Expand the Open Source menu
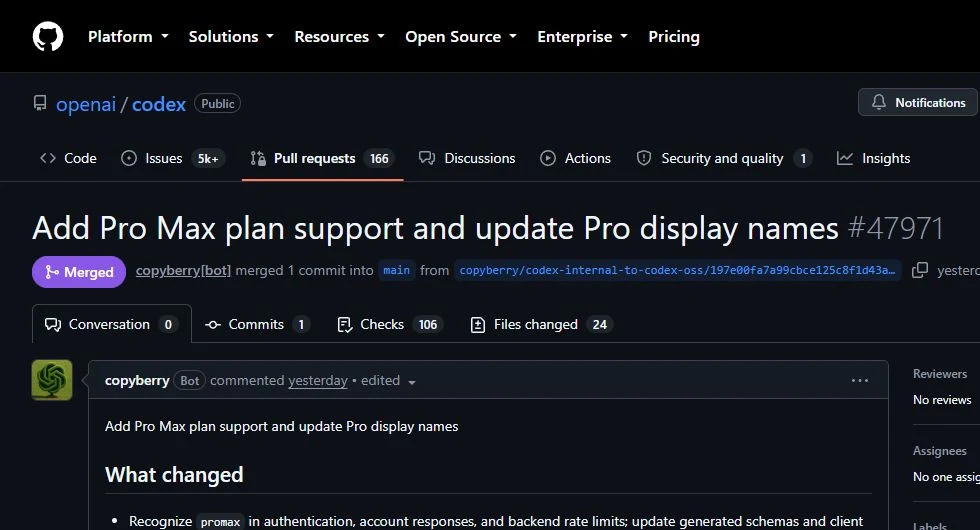Image resolution: width=980 pixels, height=530 pixels. (461, 37)
